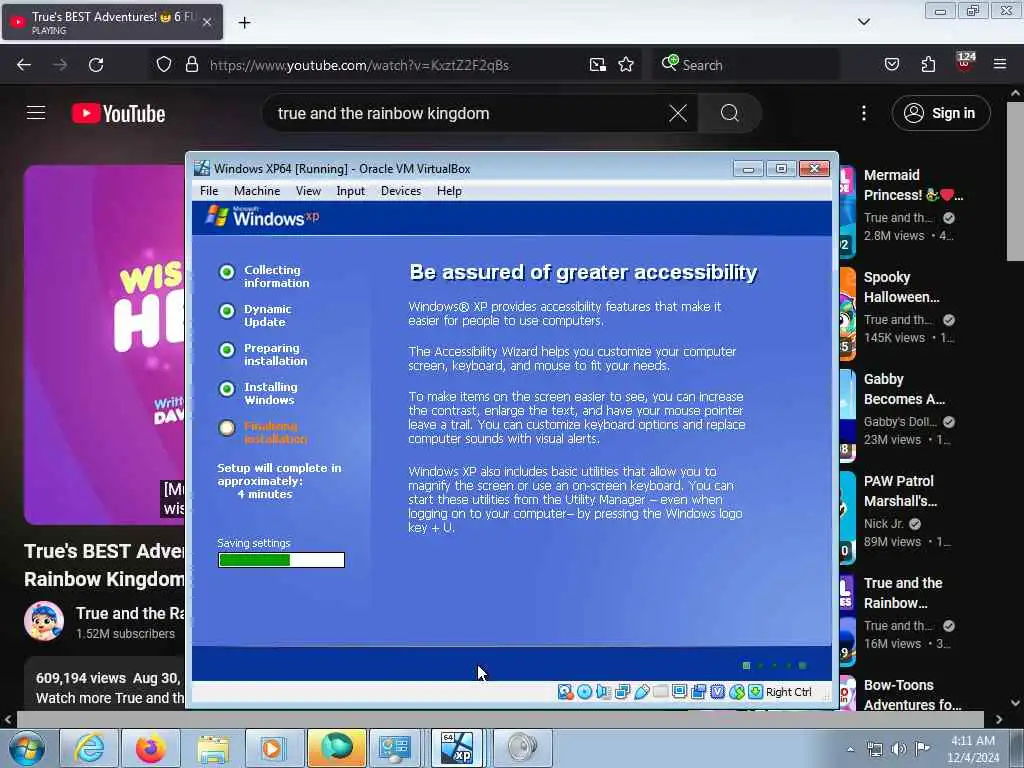The height and width of the screenshot is (768, 1024).
Task: Click the VirtualBox display status icon
Action: point(679,692)
